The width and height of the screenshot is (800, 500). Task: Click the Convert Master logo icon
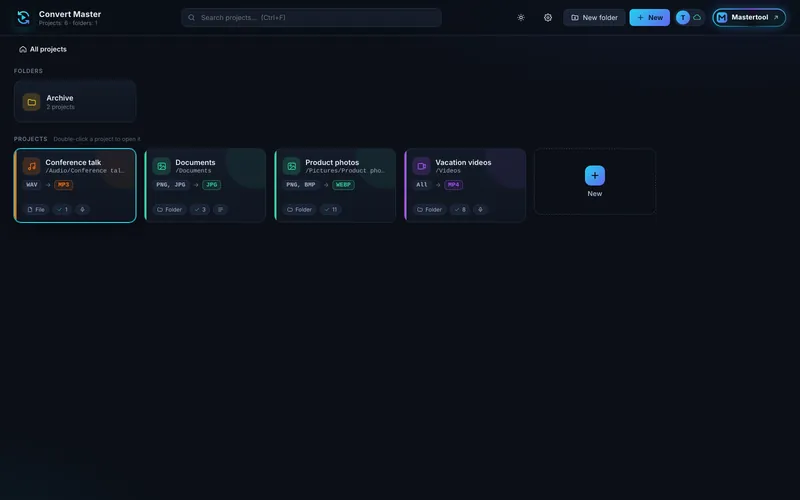point(23,17)
